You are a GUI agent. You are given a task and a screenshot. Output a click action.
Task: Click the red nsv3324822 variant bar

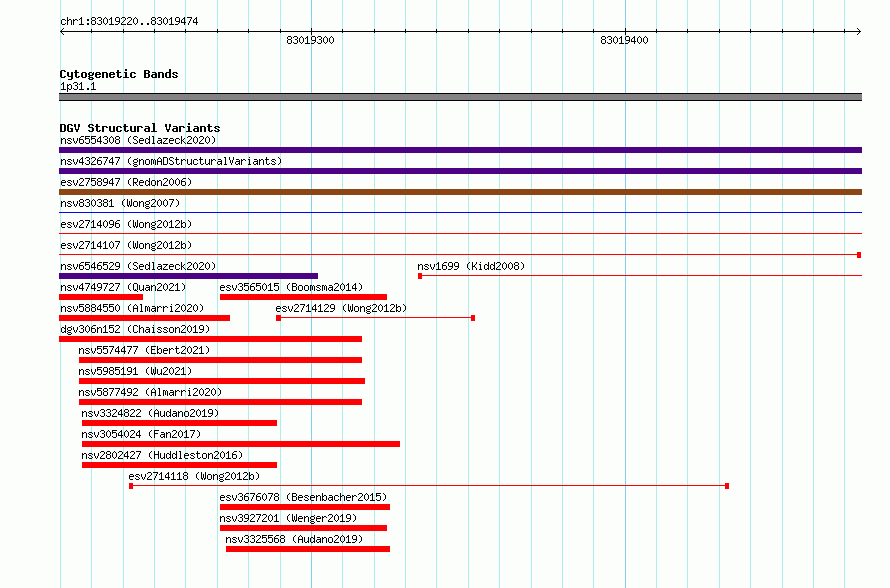point(179,423)
